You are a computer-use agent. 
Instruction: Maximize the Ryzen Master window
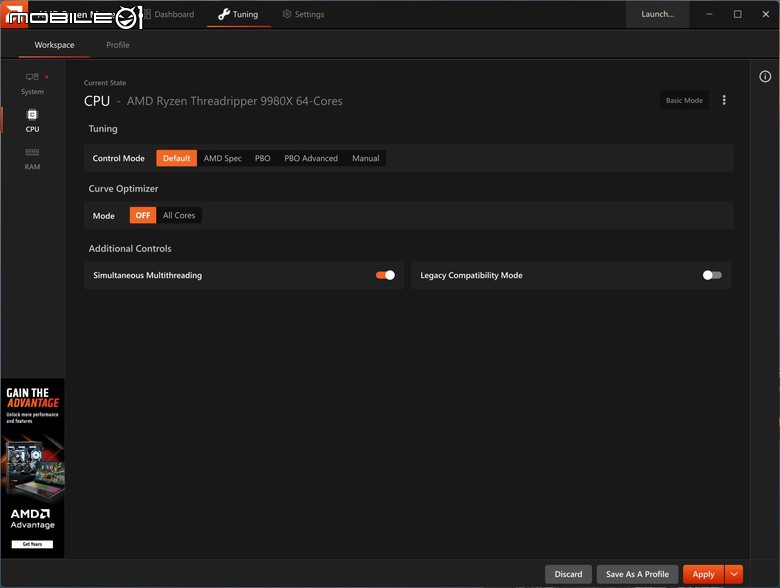click(x=738, y=14)
